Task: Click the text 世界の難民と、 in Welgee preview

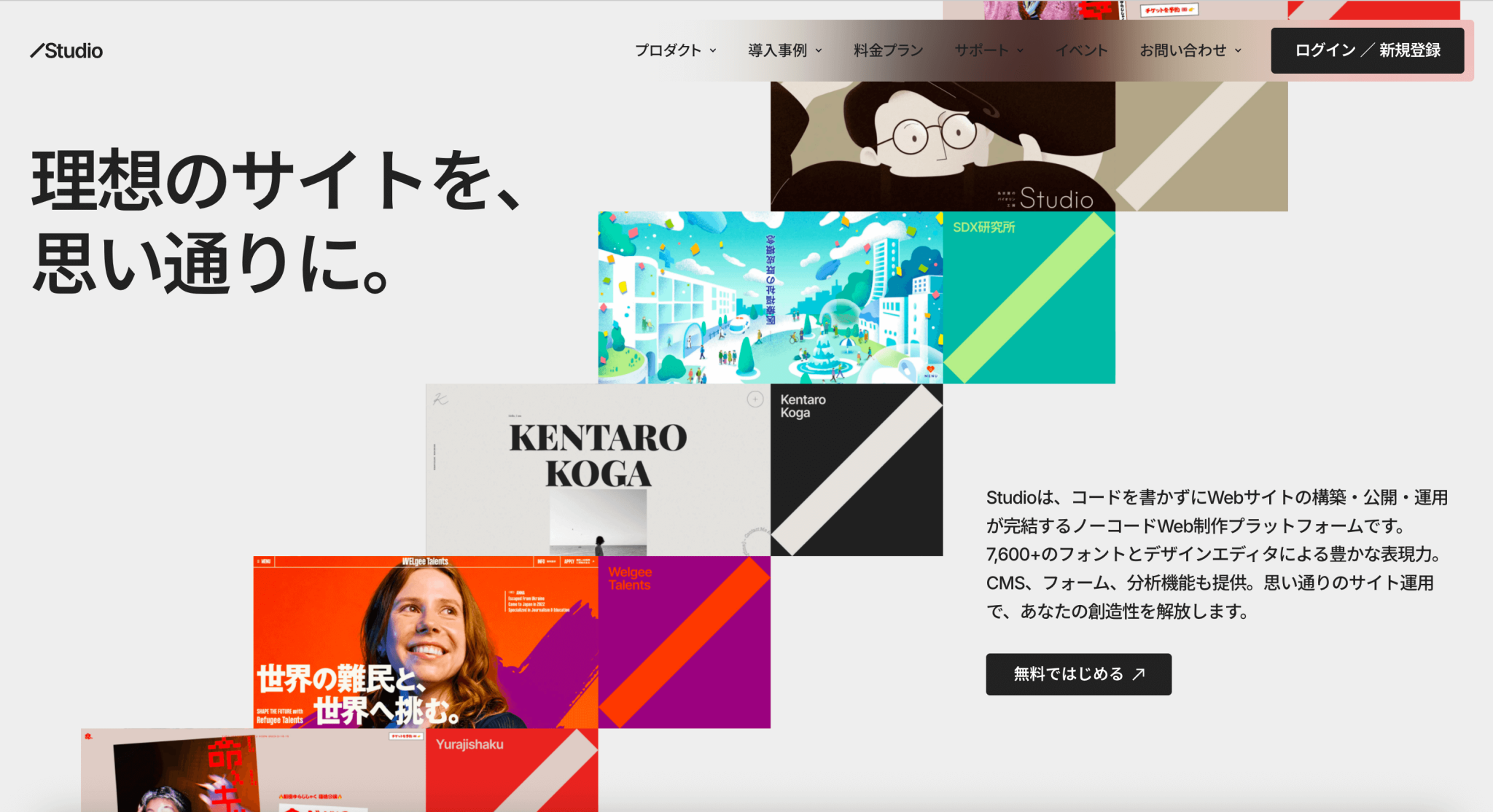Action: 341,679
